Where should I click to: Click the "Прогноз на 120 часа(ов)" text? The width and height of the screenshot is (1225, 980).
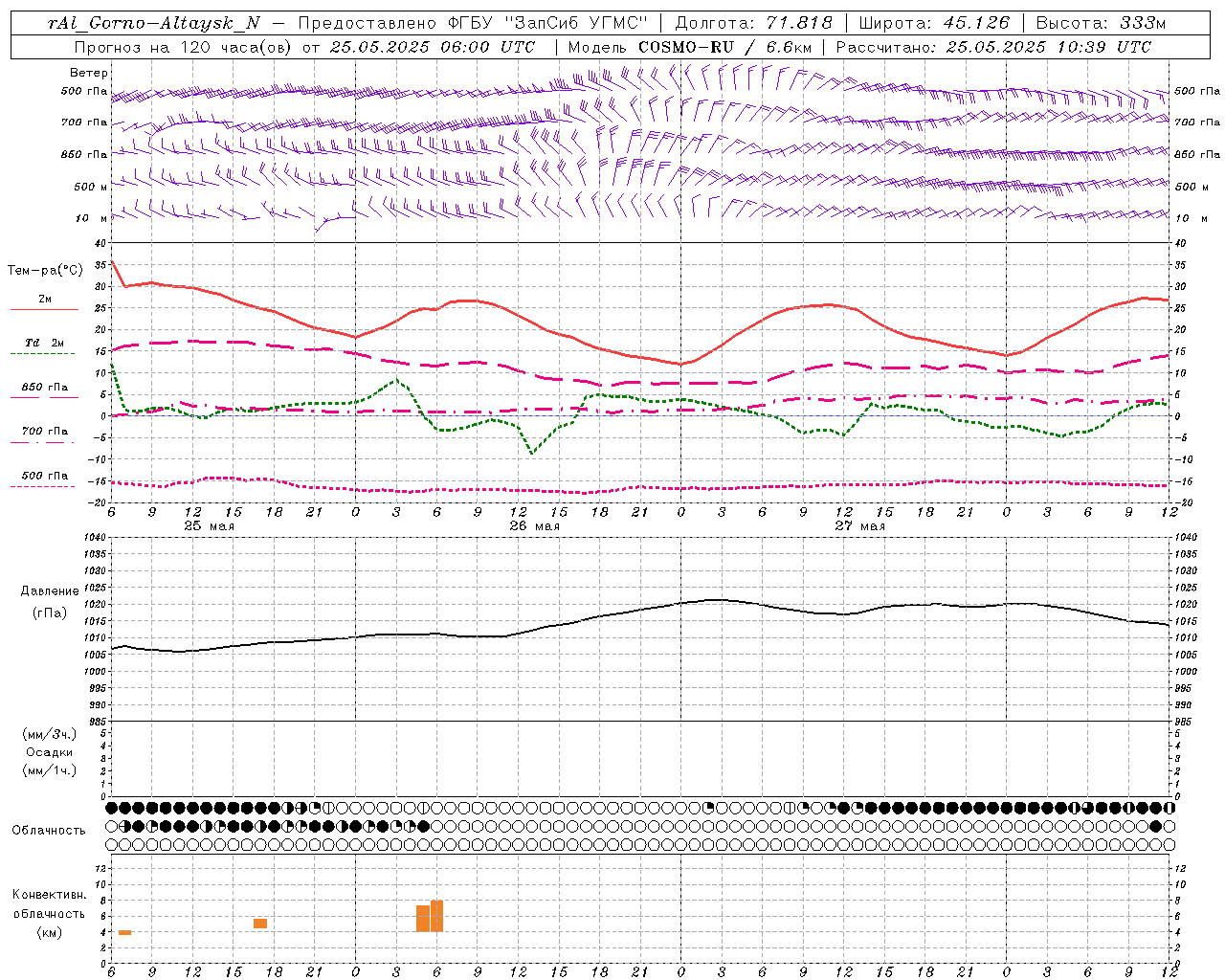184,47
